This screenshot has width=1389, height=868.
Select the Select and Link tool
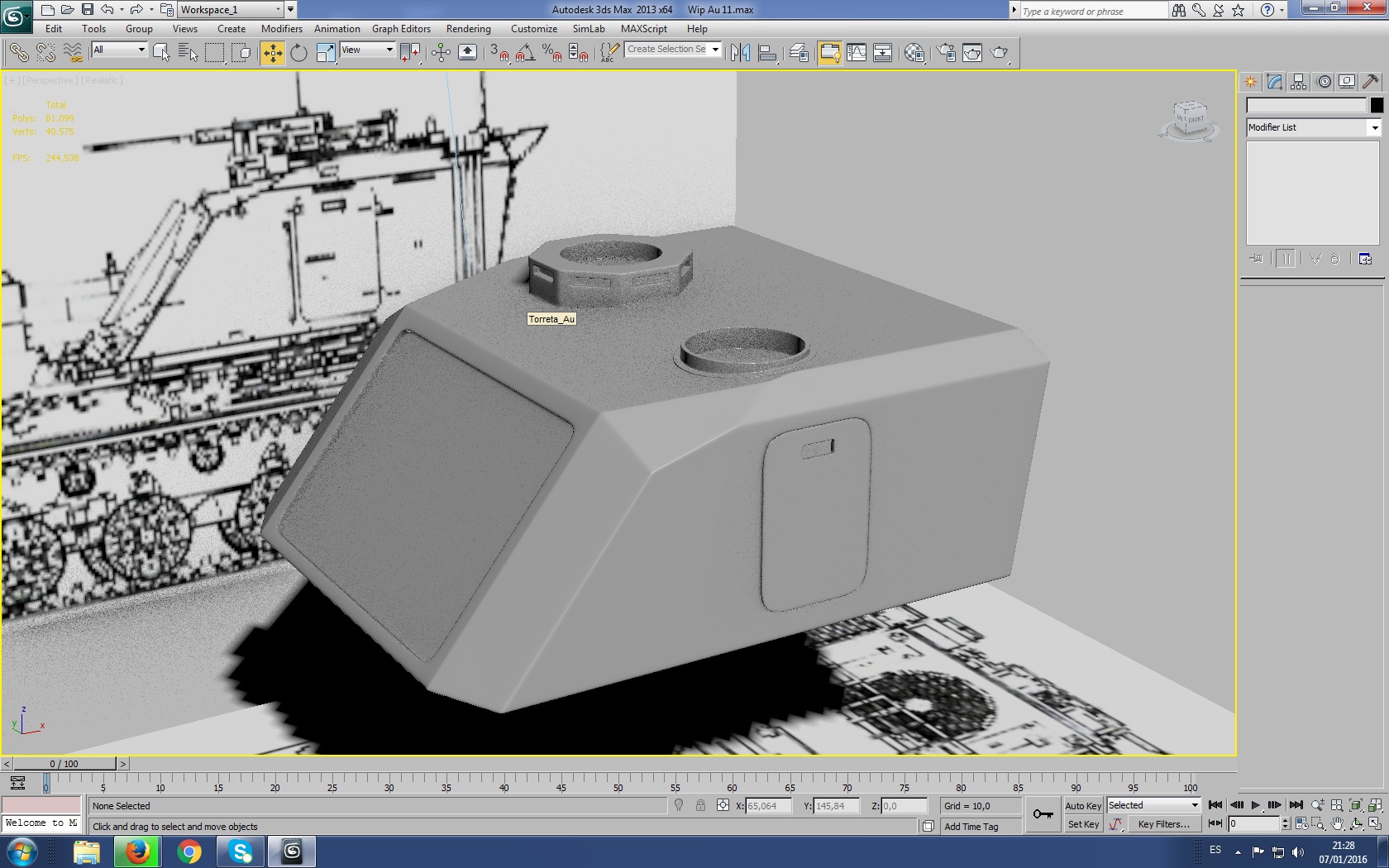(x=18, y=53)
